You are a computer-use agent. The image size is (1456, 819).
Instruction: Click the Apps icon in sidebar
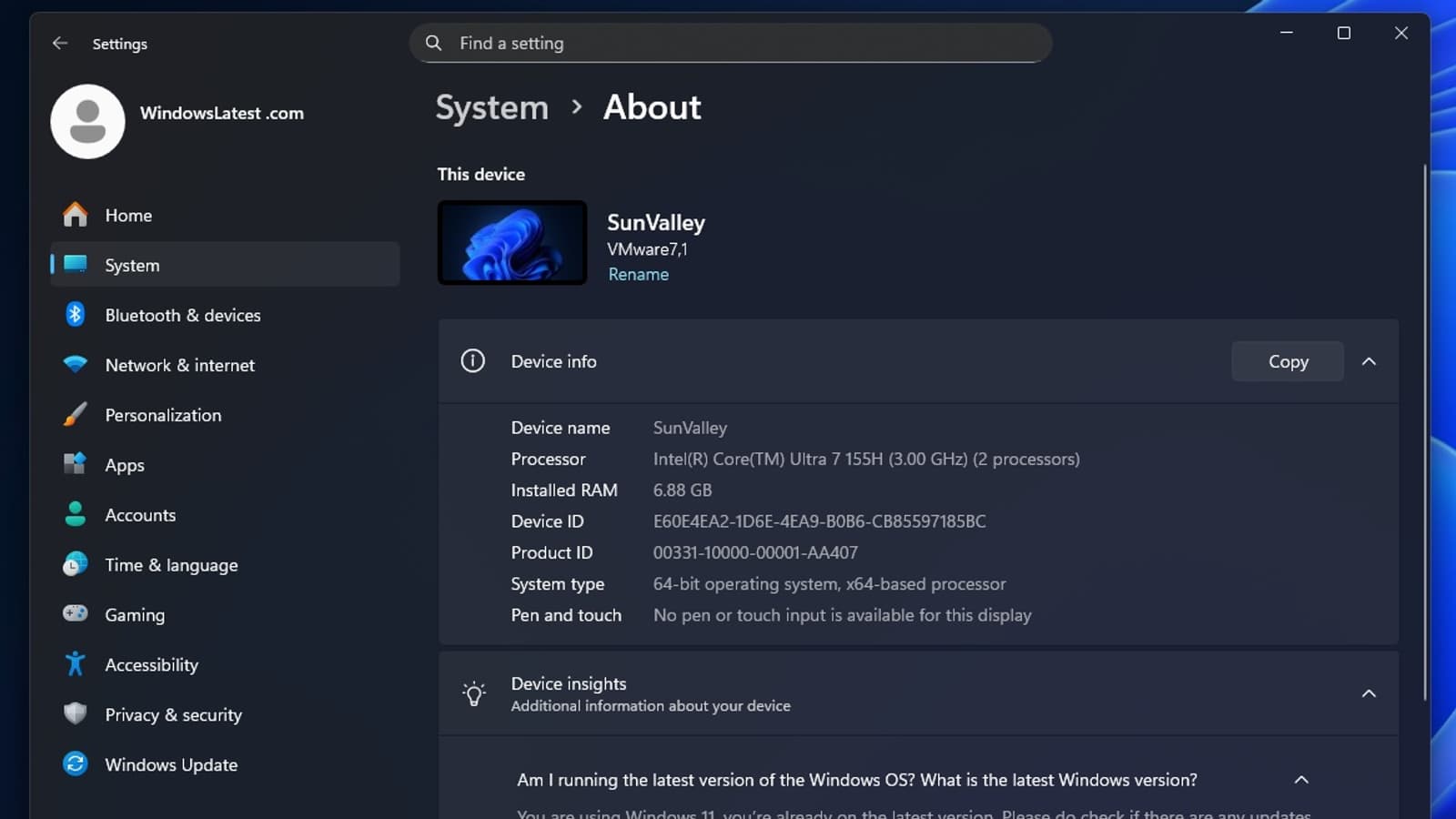coord(76,464)
